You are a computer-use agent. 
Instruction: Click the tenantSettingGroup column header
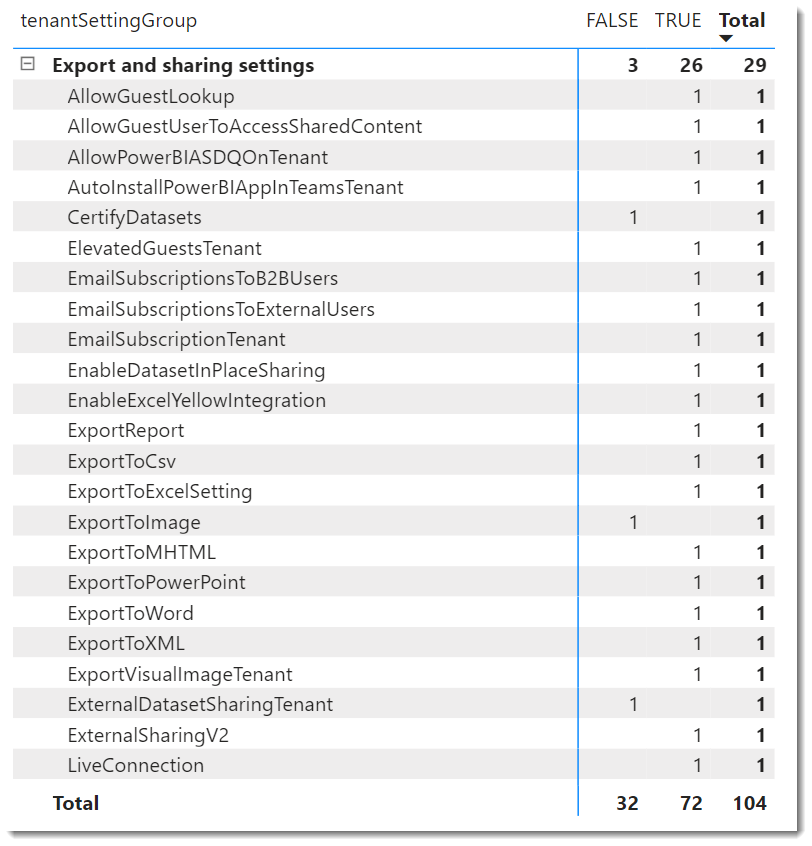click(109, 21)
